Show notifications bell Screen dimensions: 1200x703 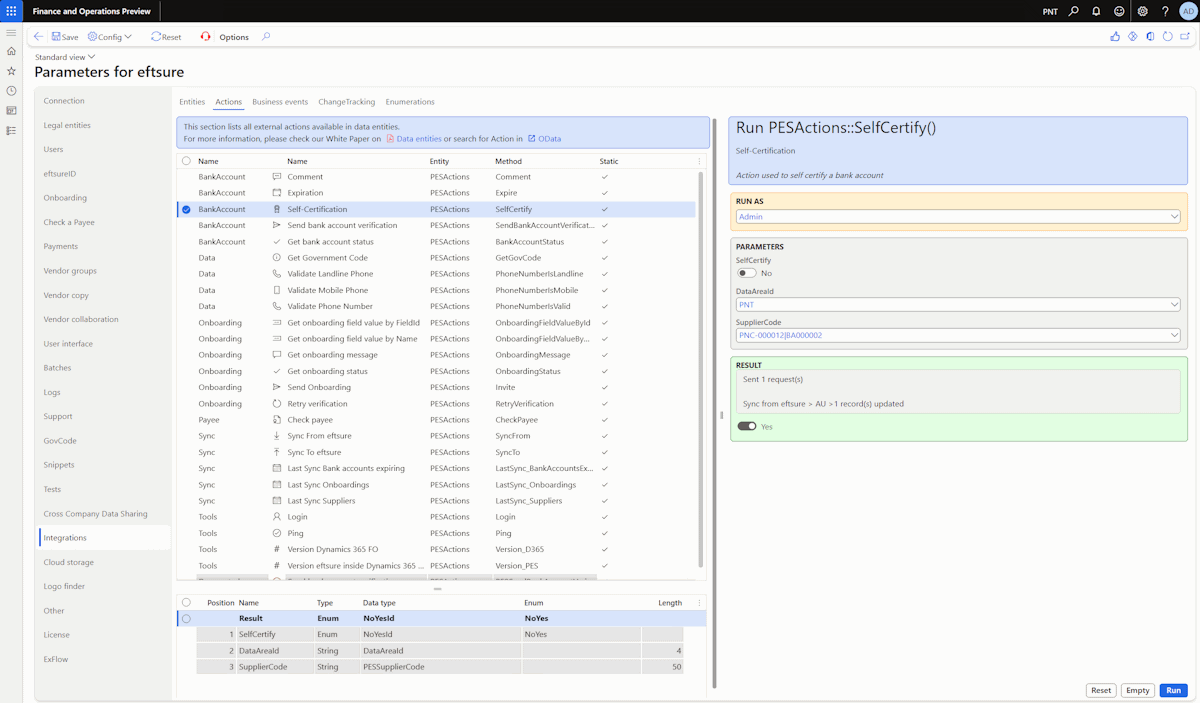tap(1096, 11)
